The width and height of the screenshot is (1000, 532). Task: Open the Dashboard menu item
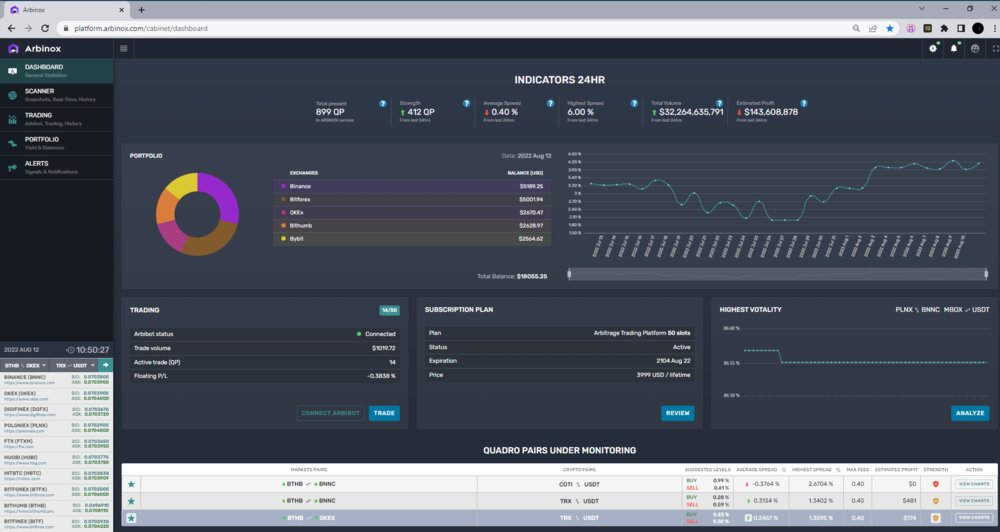point(57,71)
